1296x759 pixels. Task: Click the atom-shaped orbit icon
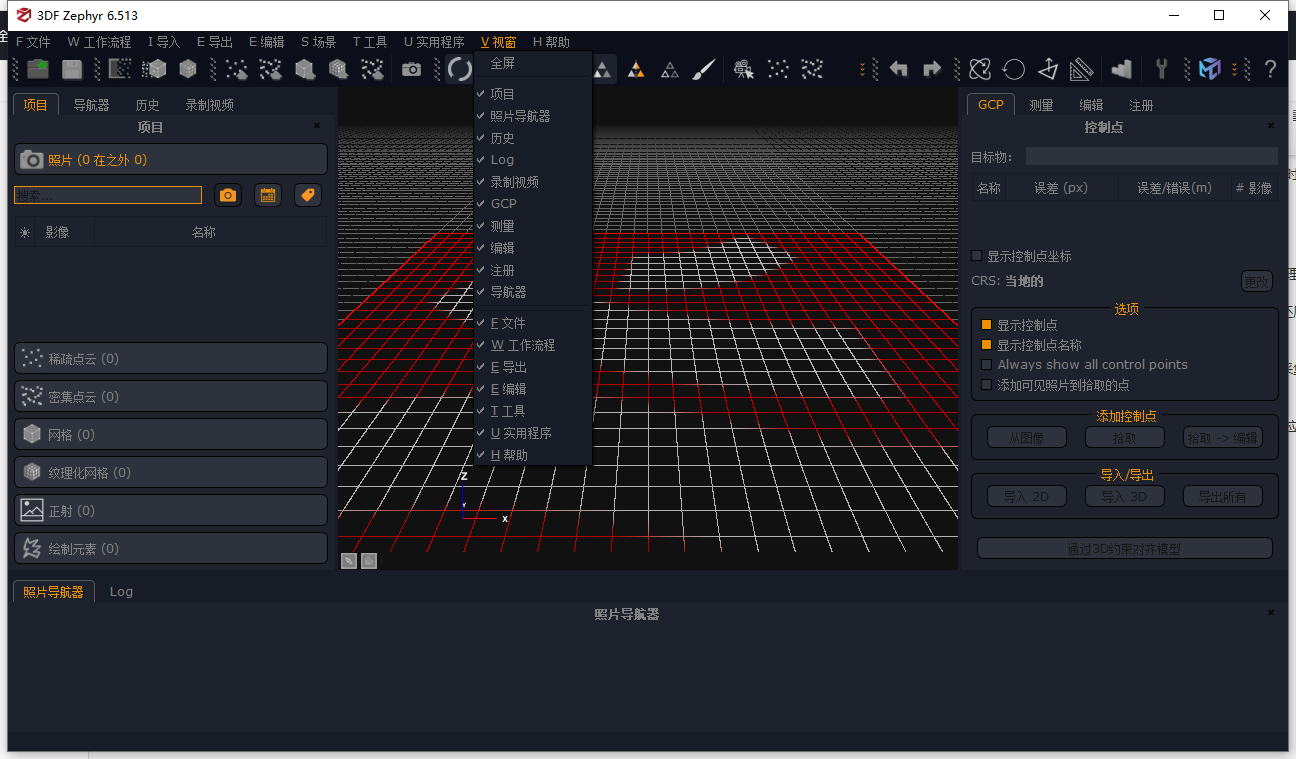coord(980,69)
